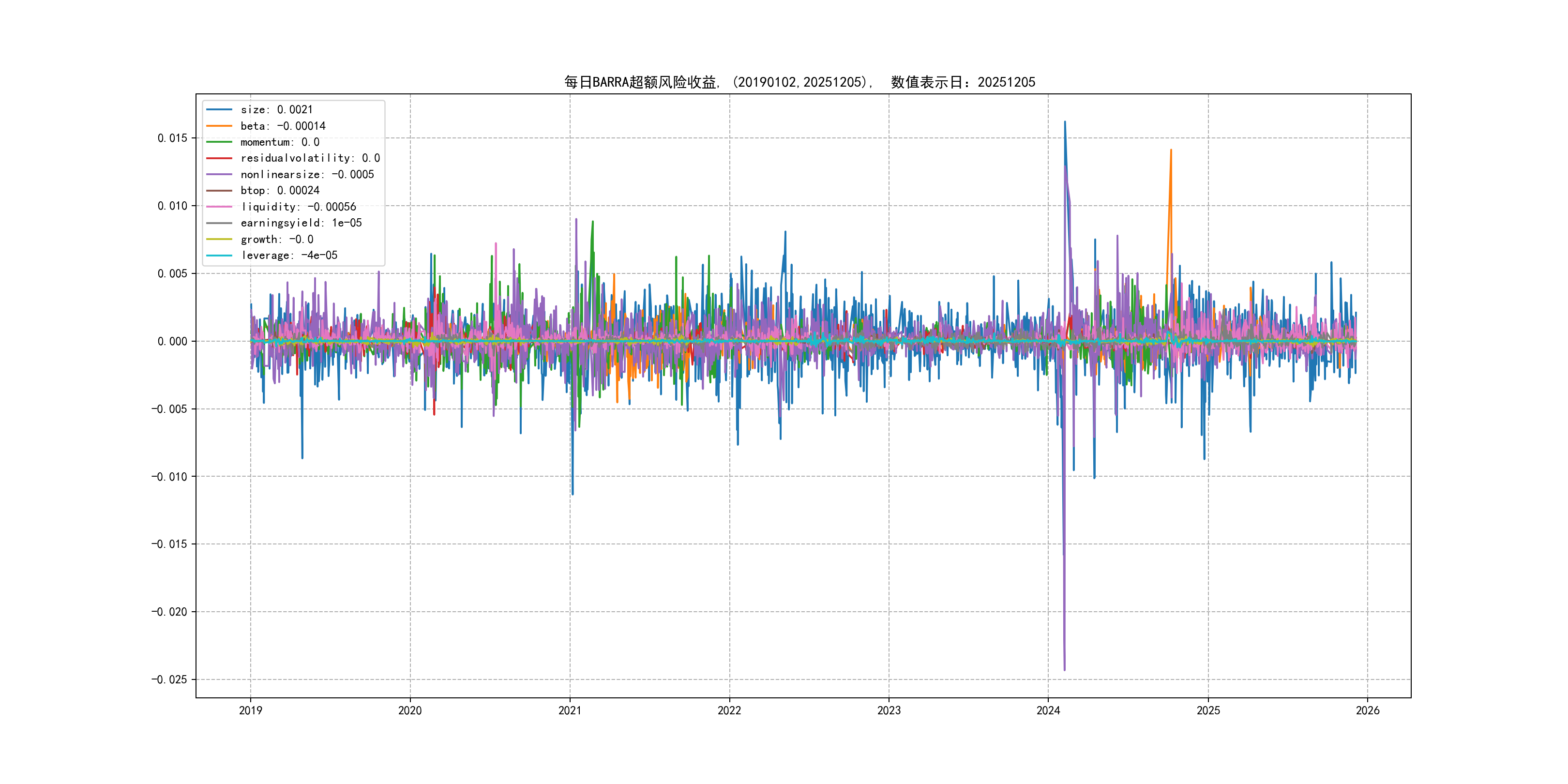This screenshot has width=1568, height=784.
Task: Click the residualvolatility legend text
Action: point(310,158)
